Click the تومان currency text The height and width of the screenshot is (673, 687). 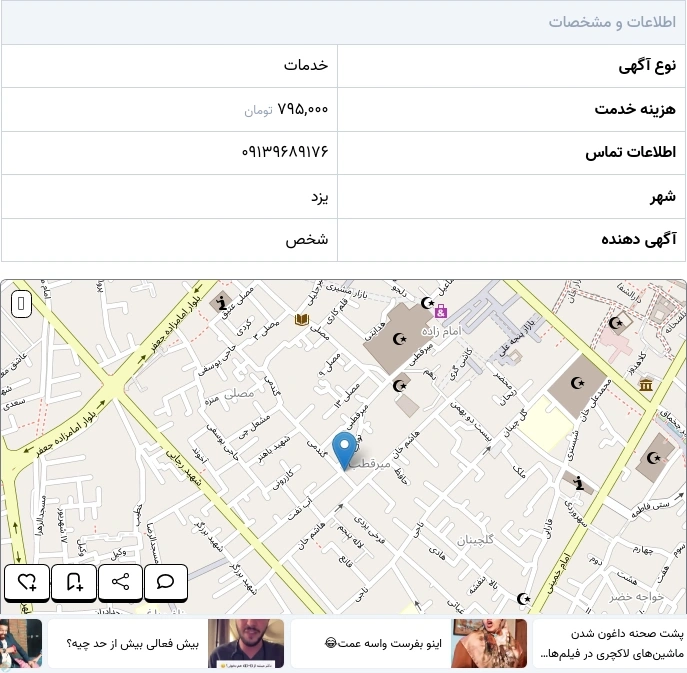point(259,110)
